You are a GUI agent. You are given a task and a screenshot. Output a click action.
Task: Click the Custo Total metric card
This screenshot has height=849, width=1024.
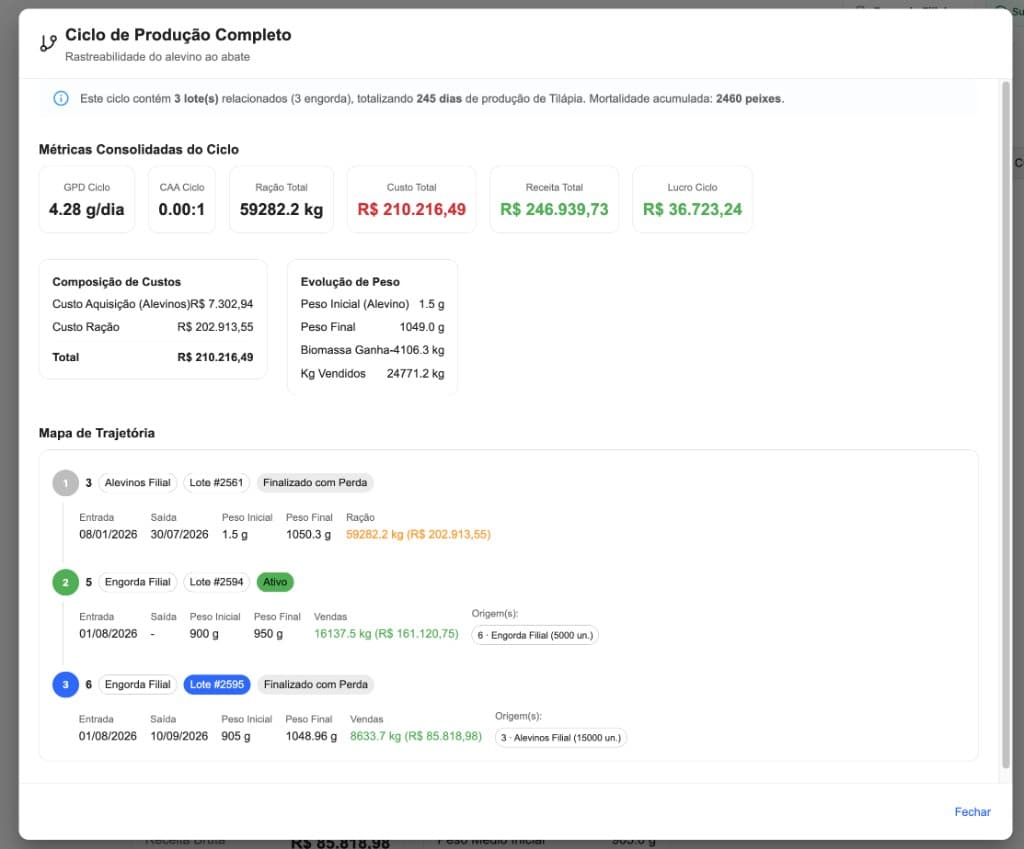[x=411, y=199]
